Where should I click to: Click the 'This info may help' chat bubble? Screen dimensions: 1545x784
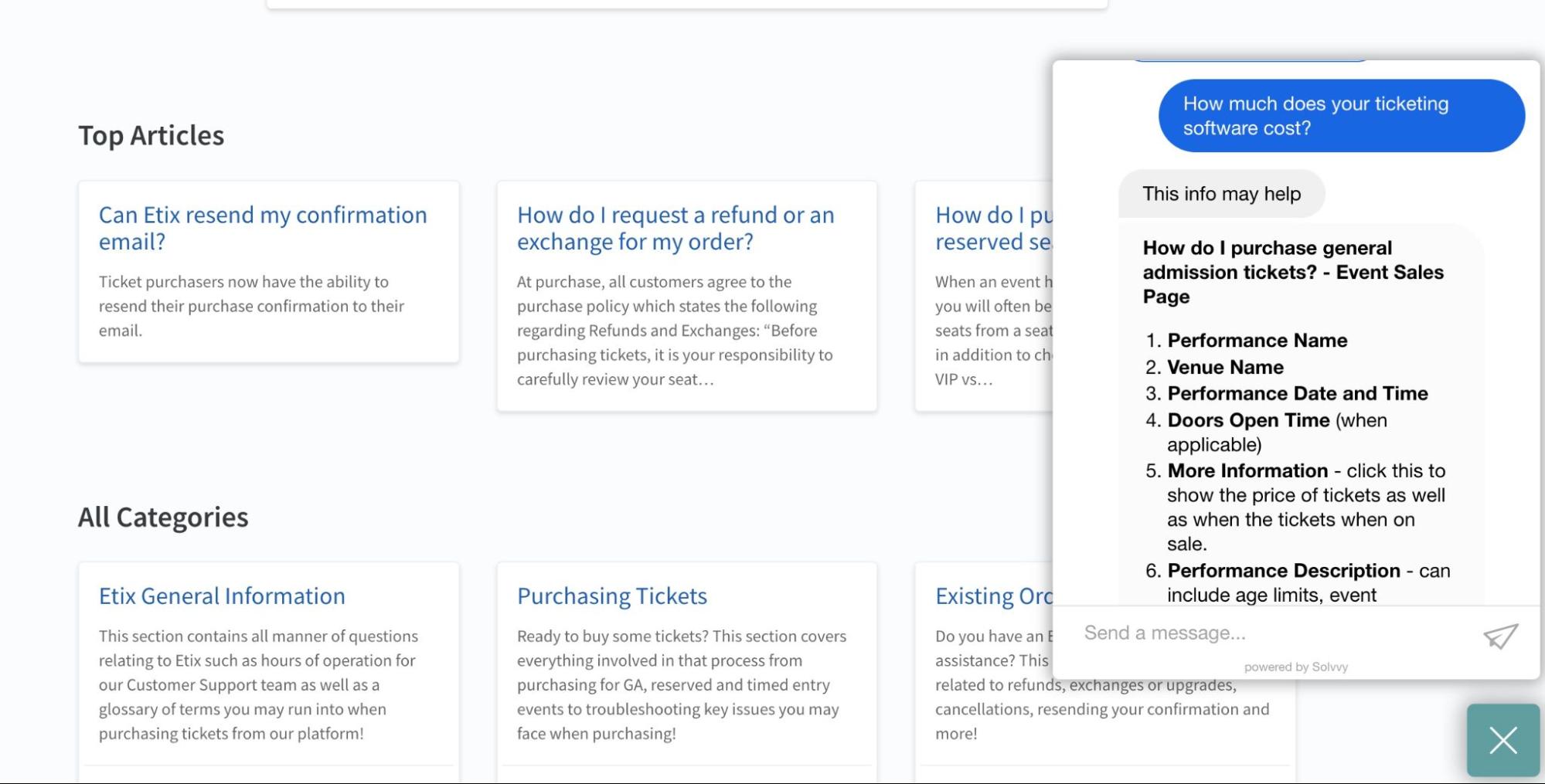1221,194
